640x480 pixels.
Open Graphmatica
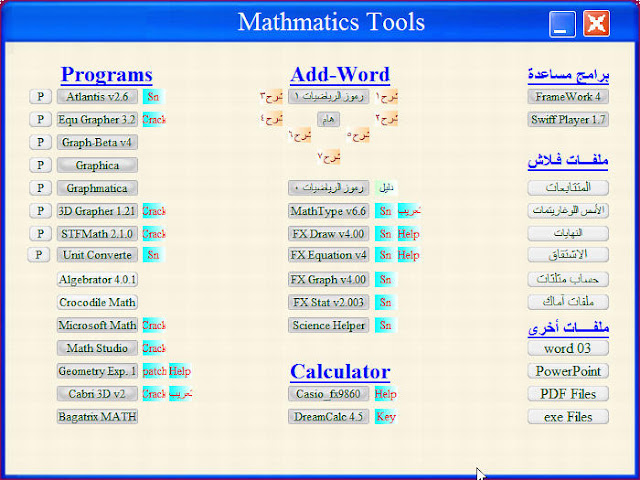click(97, 188)
